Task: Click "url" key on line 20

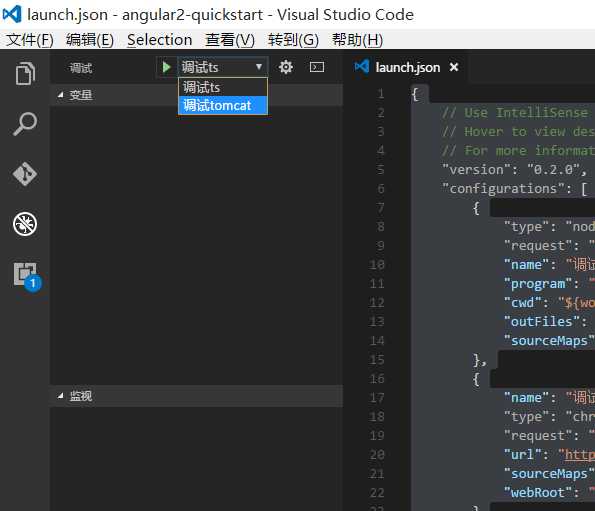Action: tap(523, 454)
